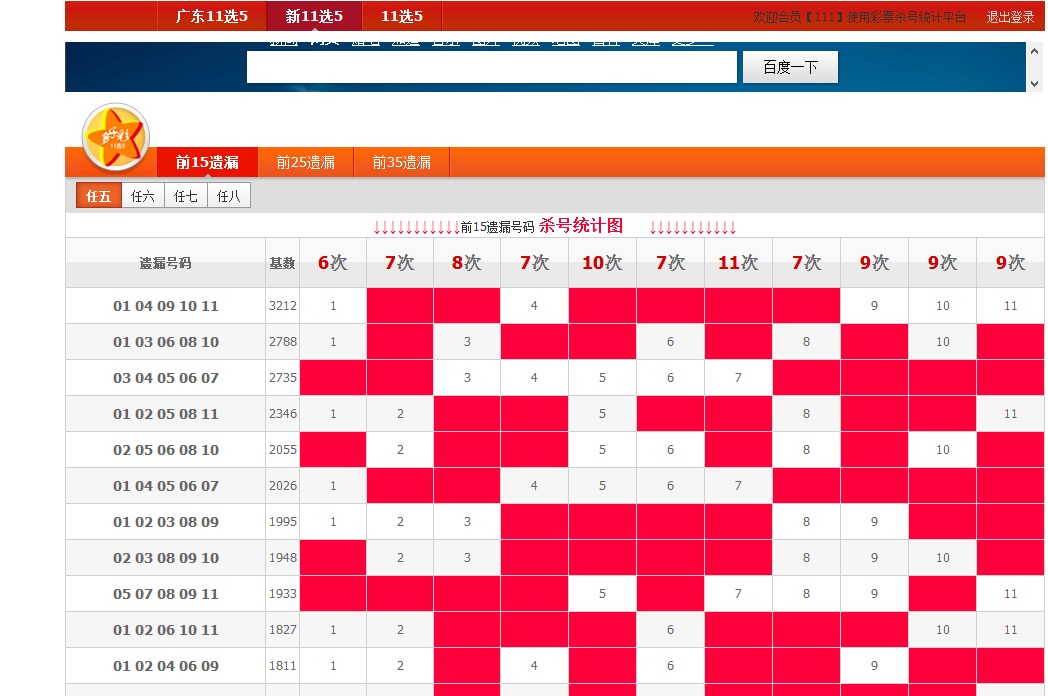Open the 前25遗漏 tab
Screen dimensions: 1048x696
point(305,162)
